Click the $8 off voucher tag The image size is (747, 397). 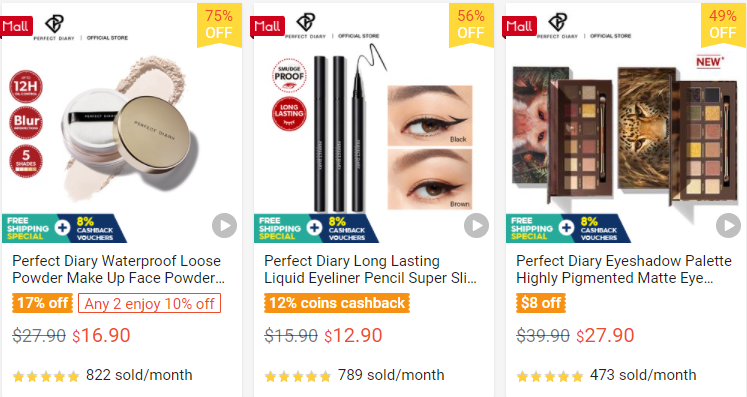pos(541,303)
